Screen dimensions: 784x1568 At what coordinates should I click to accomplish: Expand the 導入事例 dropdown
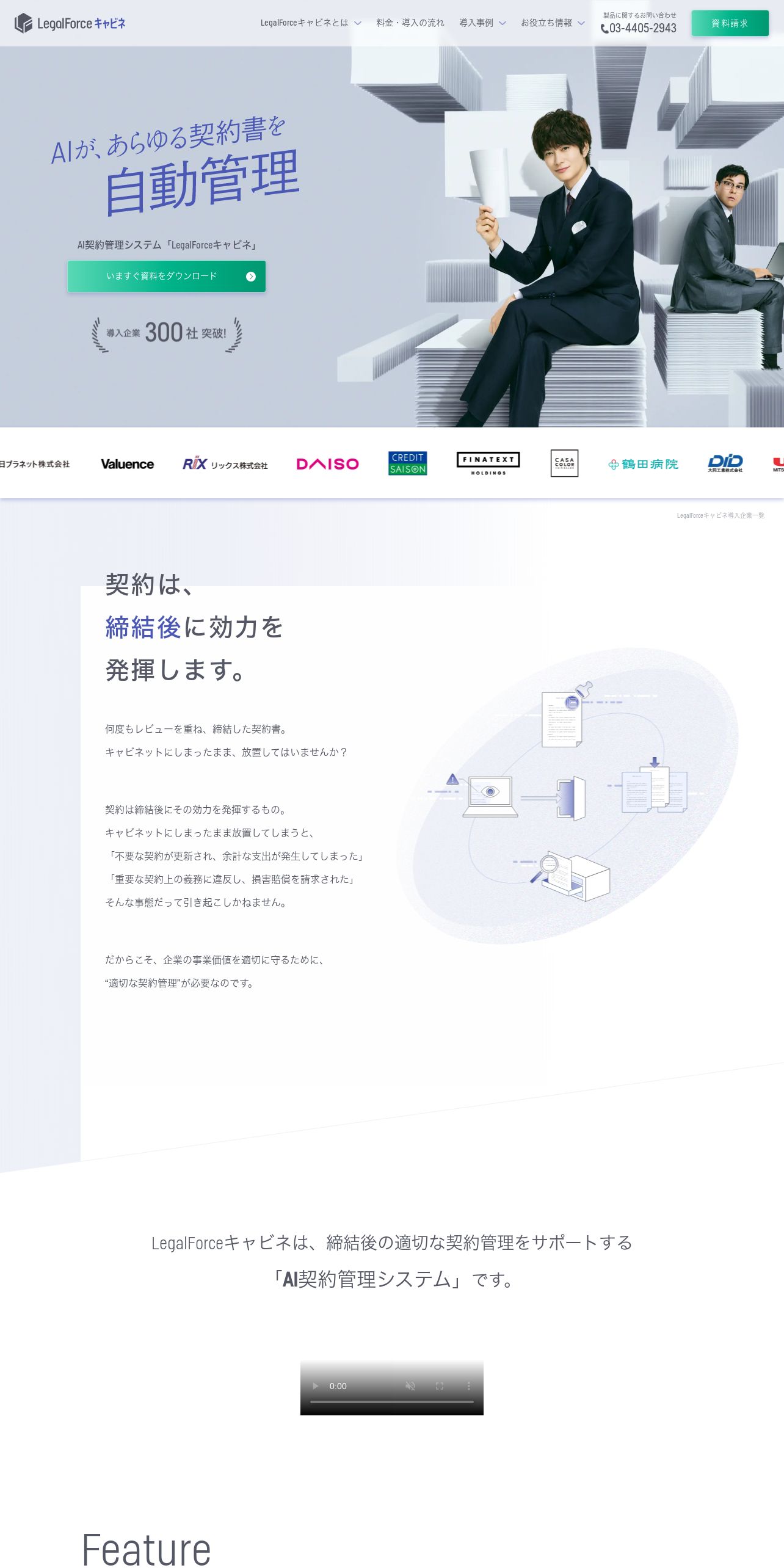point(482,23)
